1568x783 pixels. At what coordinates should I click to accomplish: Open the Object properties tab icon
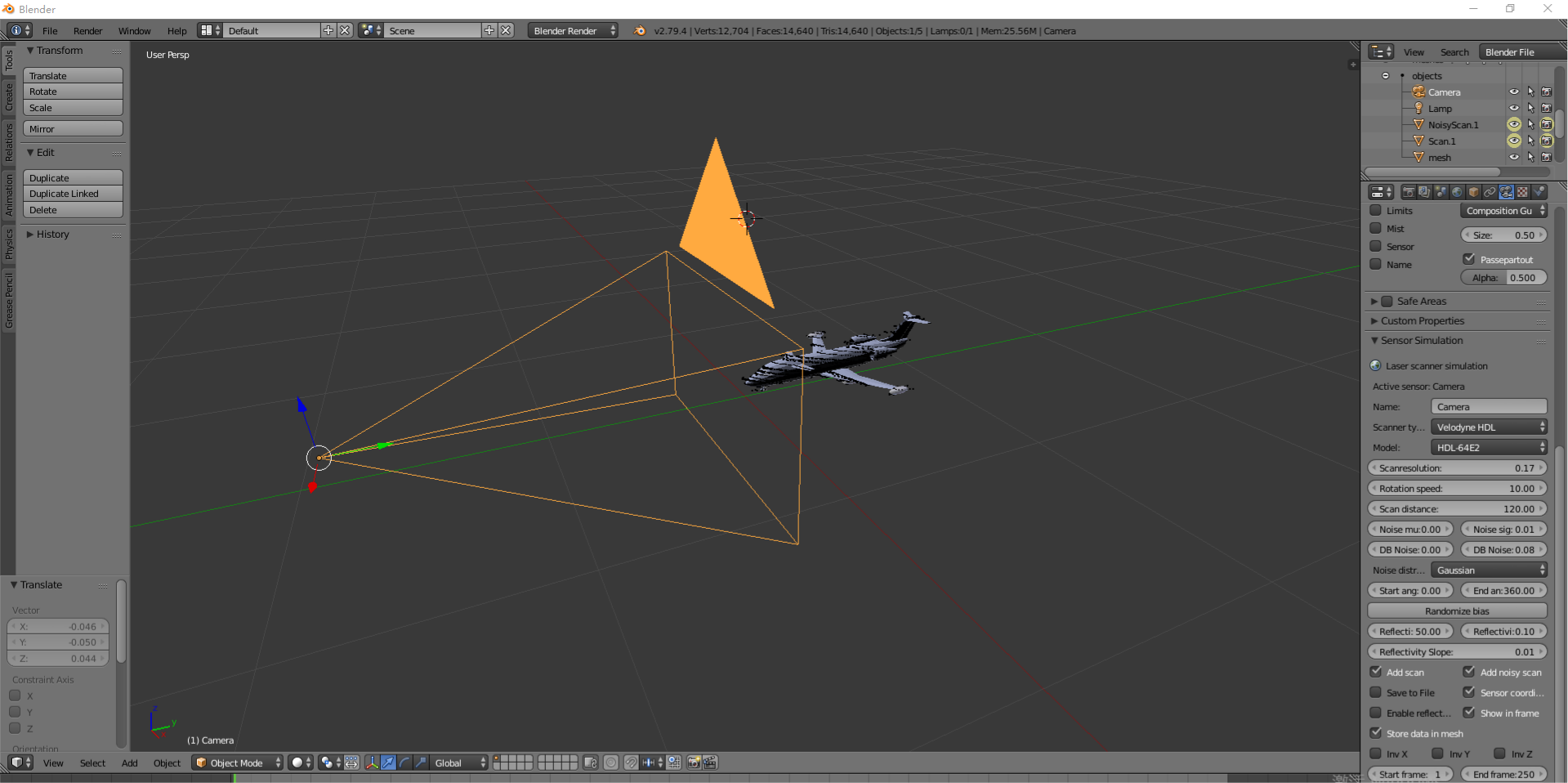point(1473,192)
